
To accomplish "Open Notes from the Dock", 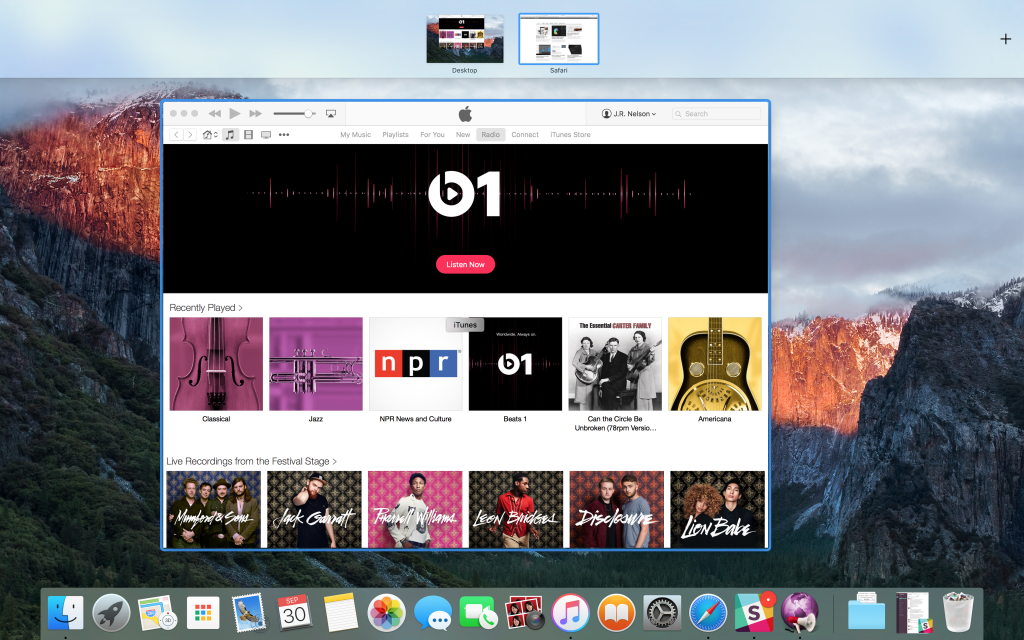I will point(340,613).
